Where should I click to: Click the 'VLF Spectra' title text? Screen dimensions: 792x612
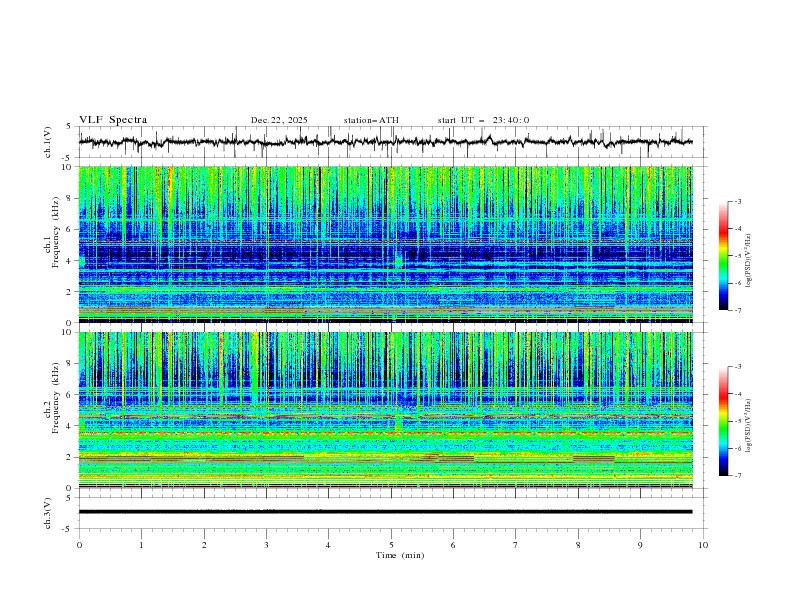point(113,120)
